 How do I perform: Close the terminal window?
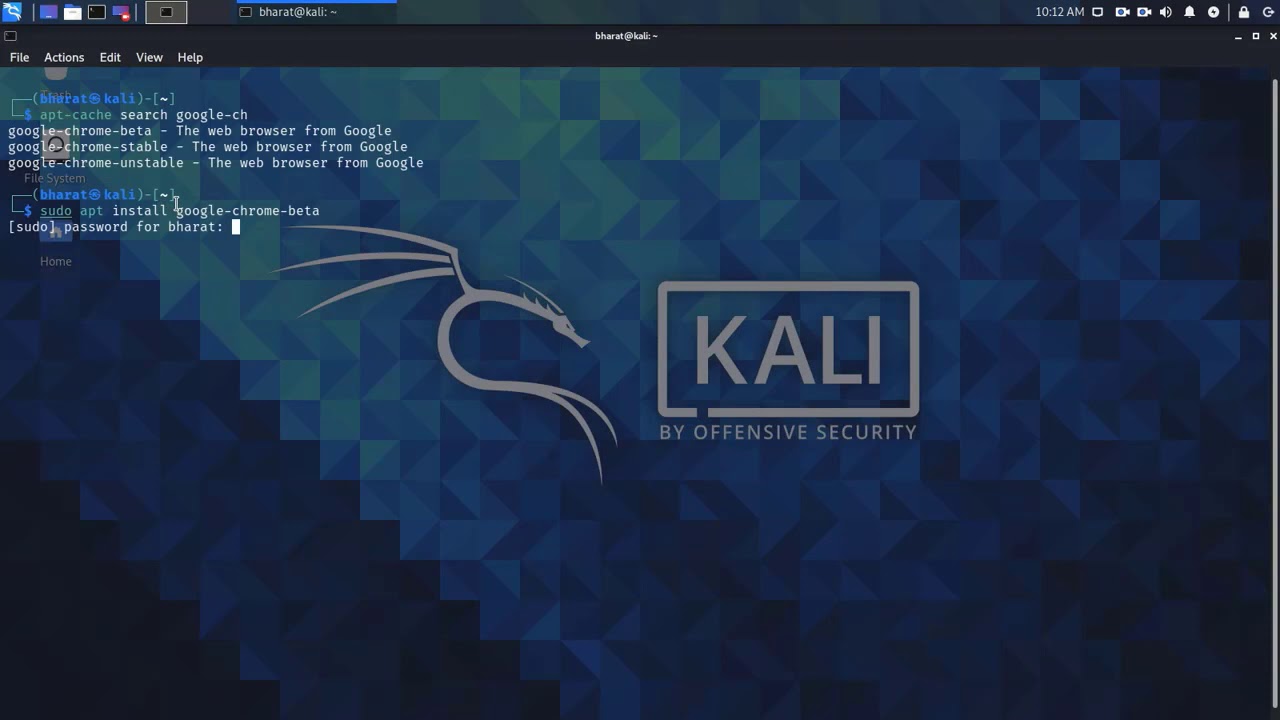1273,36
